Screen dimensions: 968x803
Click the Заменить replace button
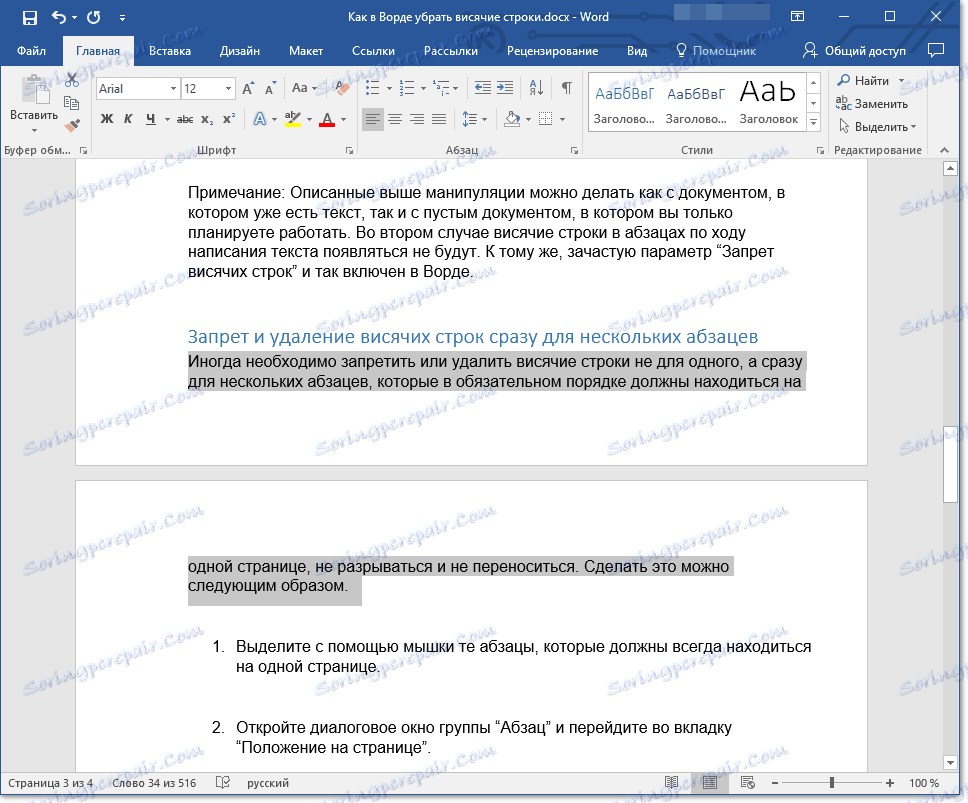point(873,103)
